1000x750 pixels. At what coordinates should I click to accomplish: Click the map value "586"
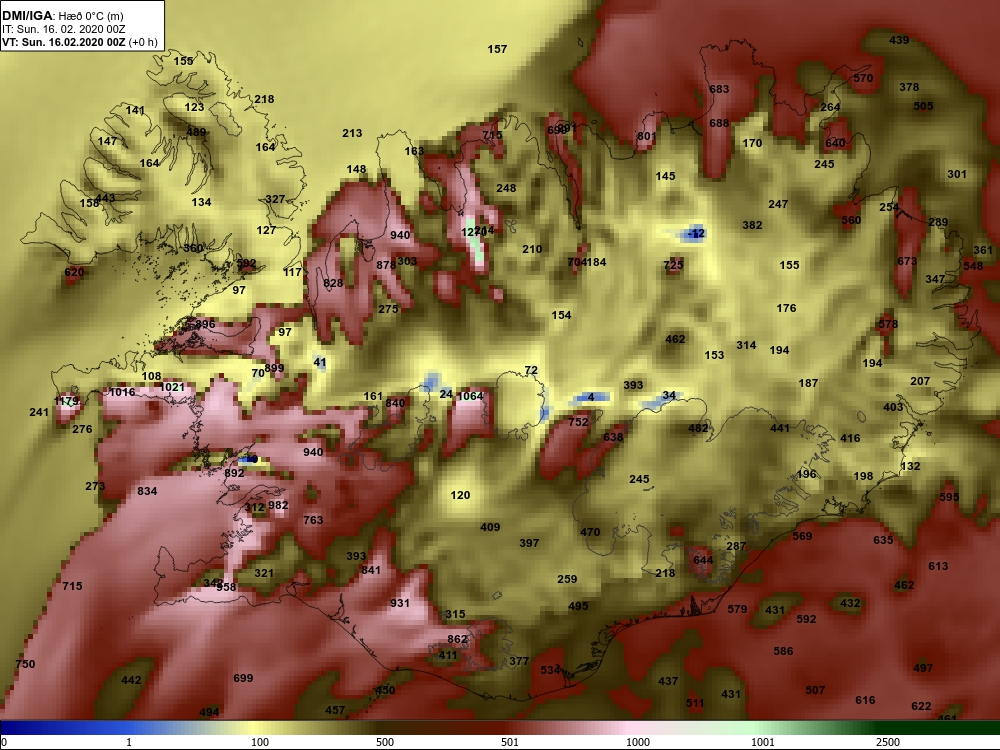pos(783,651)
